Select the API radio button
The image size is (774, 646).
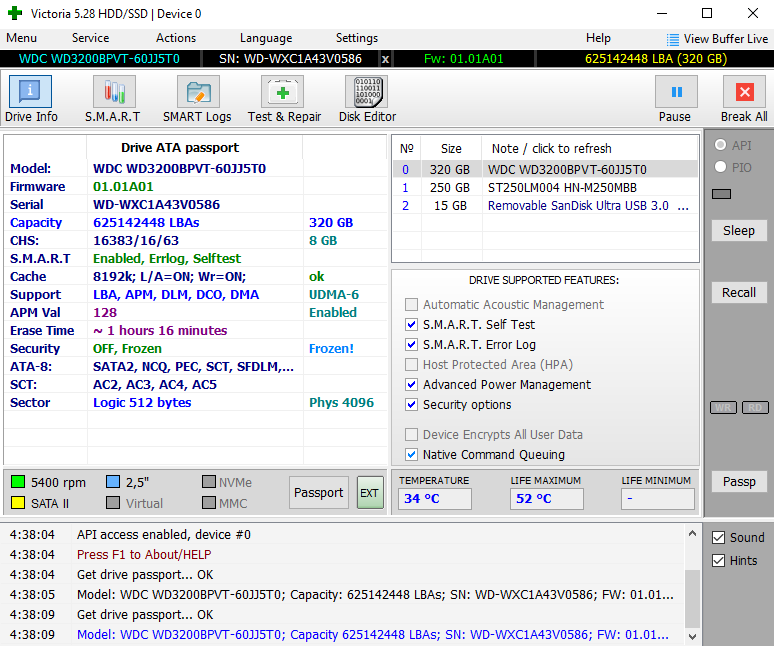pos(721,145)
